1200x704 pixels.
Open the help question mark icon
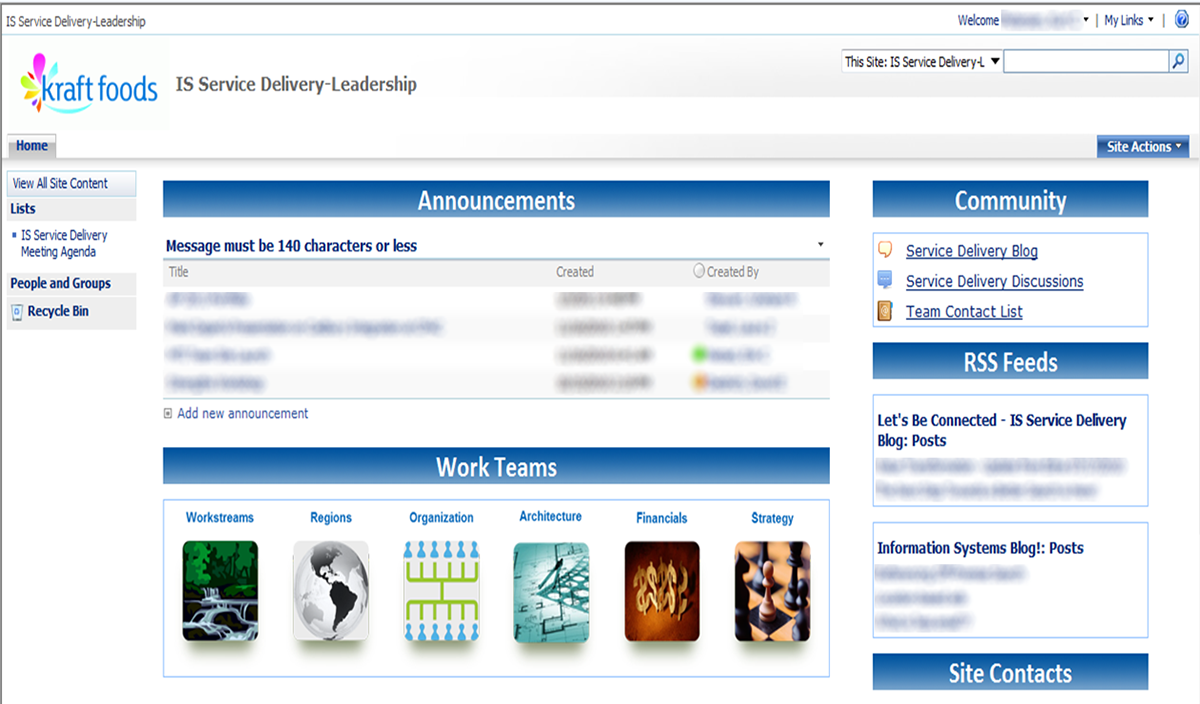pyautogui.click(x=1182, y=20)
